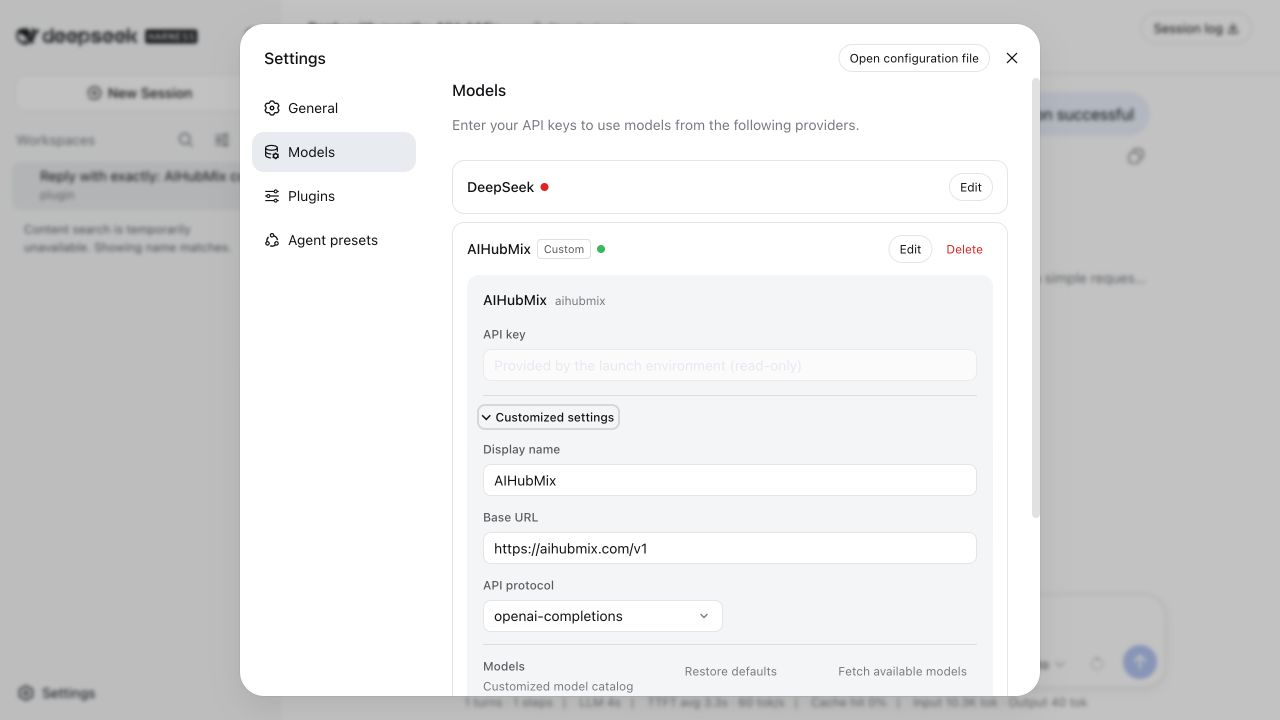Click the 'aihubmix' provider id text
The image size is (1280, 720).
580,301
